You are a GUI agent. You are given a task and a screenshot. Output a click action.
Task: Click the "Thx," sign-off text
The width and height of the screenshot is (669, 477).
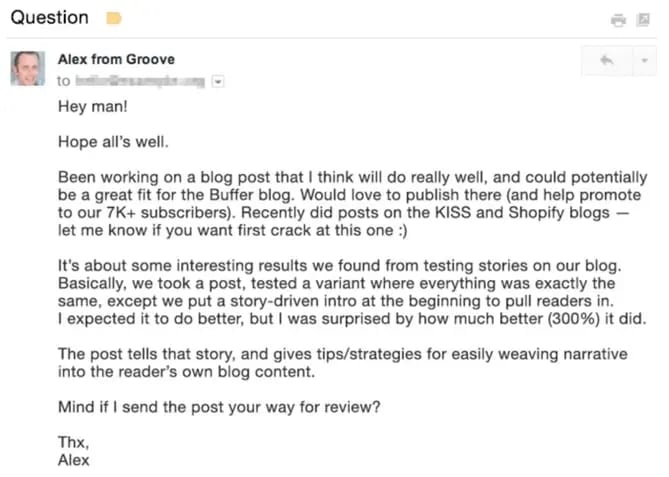coord(73,442)
